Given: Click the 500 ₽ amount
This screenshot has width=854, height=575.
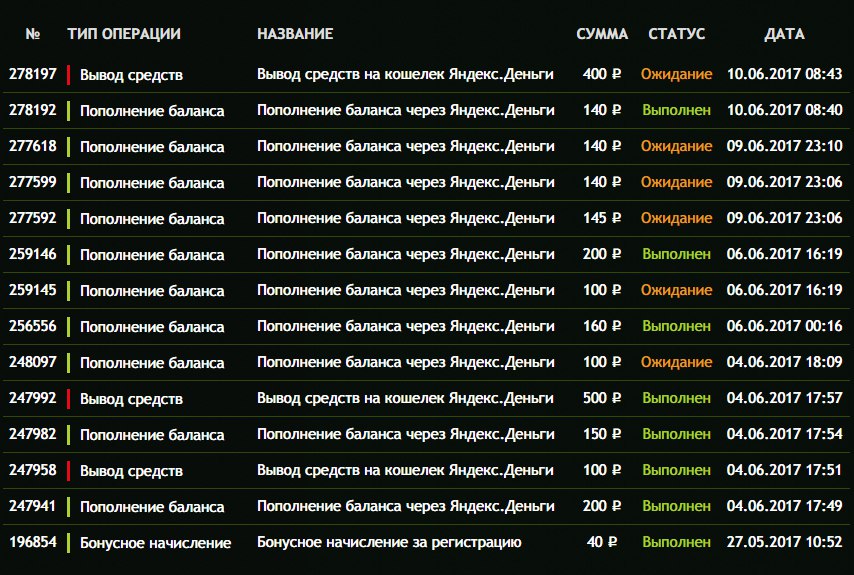Looking at the screenshot, I should click(x=602, y=397).
